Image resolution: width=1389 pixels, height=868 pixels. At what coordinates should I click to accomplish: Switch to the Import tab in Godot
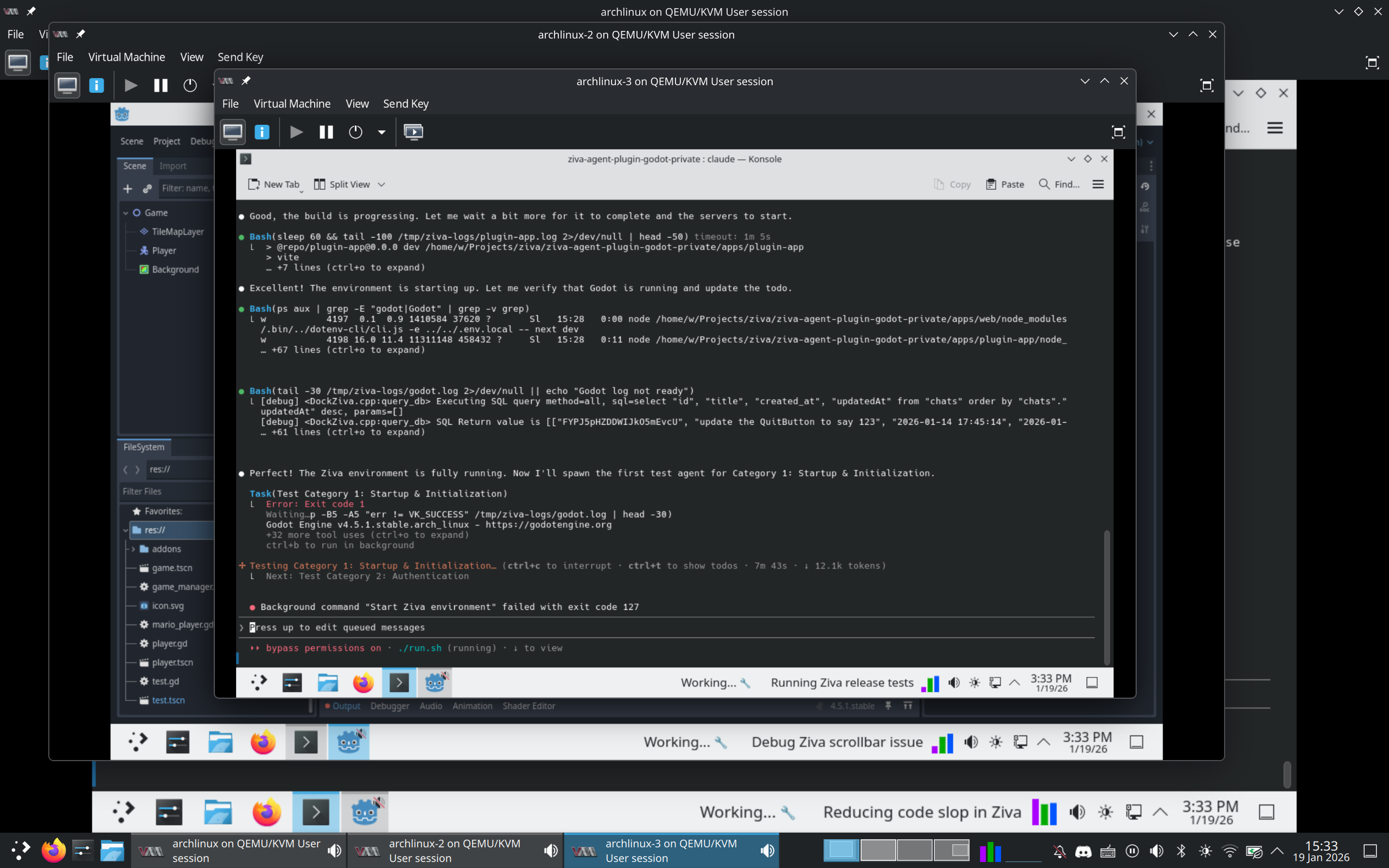[173, 165]
